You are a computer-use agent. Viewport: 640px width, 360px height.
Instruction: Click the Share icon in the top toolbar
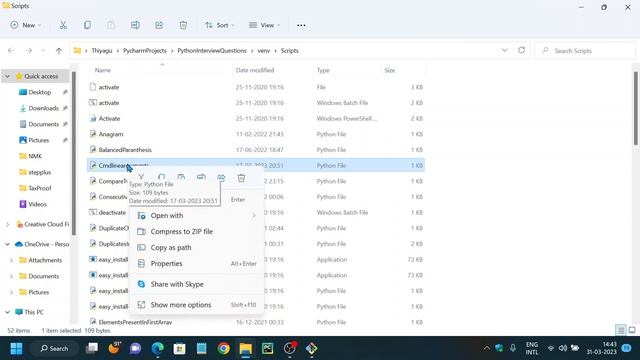pyautogui.click(x=159, y=25)
